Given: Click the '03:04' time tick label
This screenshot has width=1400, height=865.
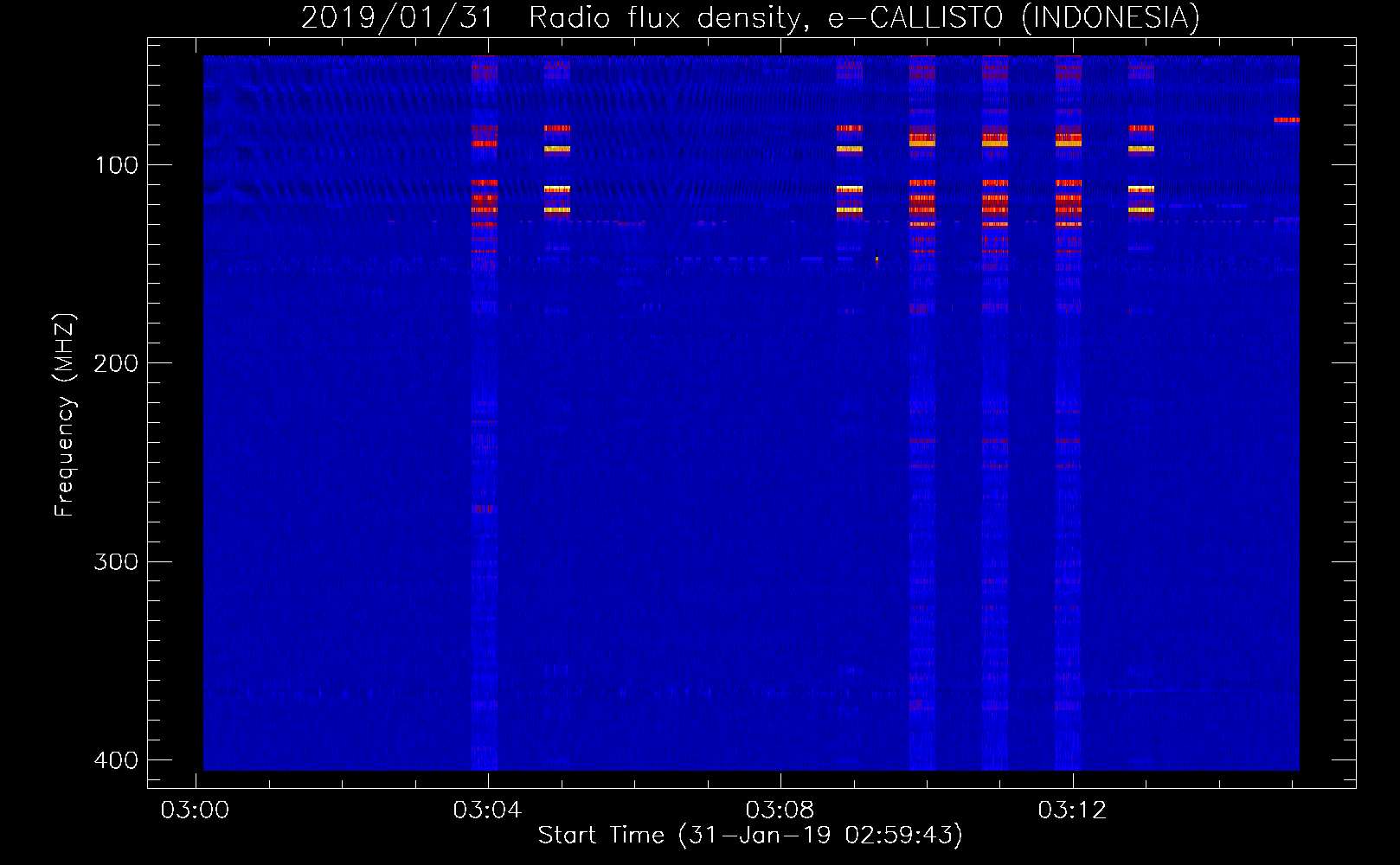Looking at the screenshot, I should (x=488, y=811).
